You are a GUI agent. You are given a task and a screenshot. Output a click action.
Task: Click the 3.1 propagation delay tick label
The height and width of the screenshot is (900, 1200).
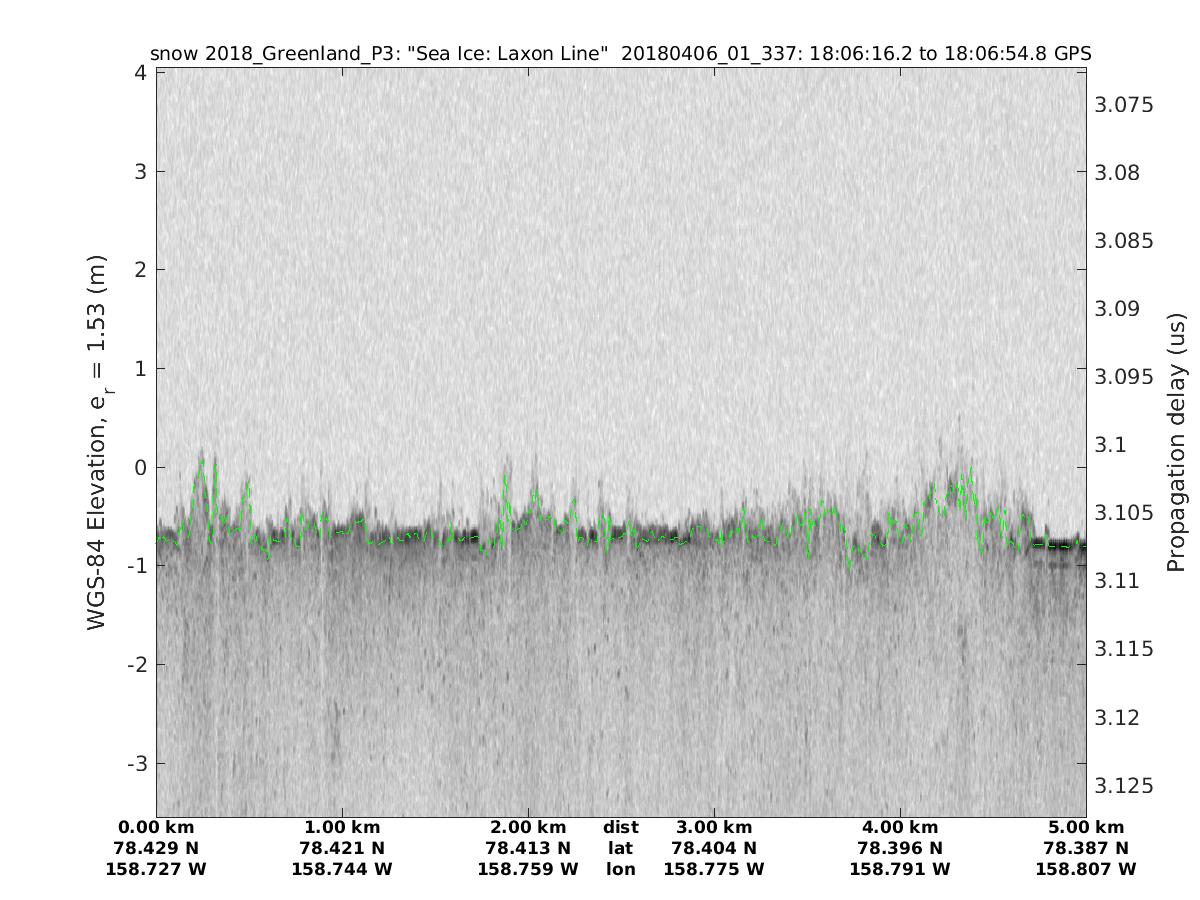pyautogui.click(x=1111, y=445)
